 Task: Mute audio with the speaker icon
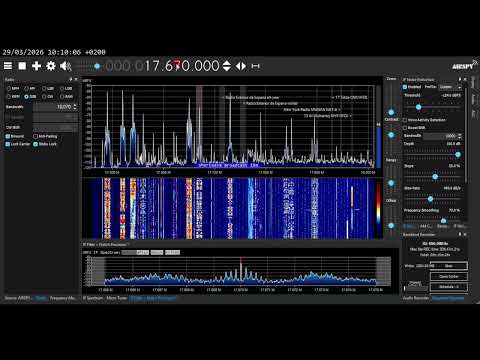click(x=65, y=66)
